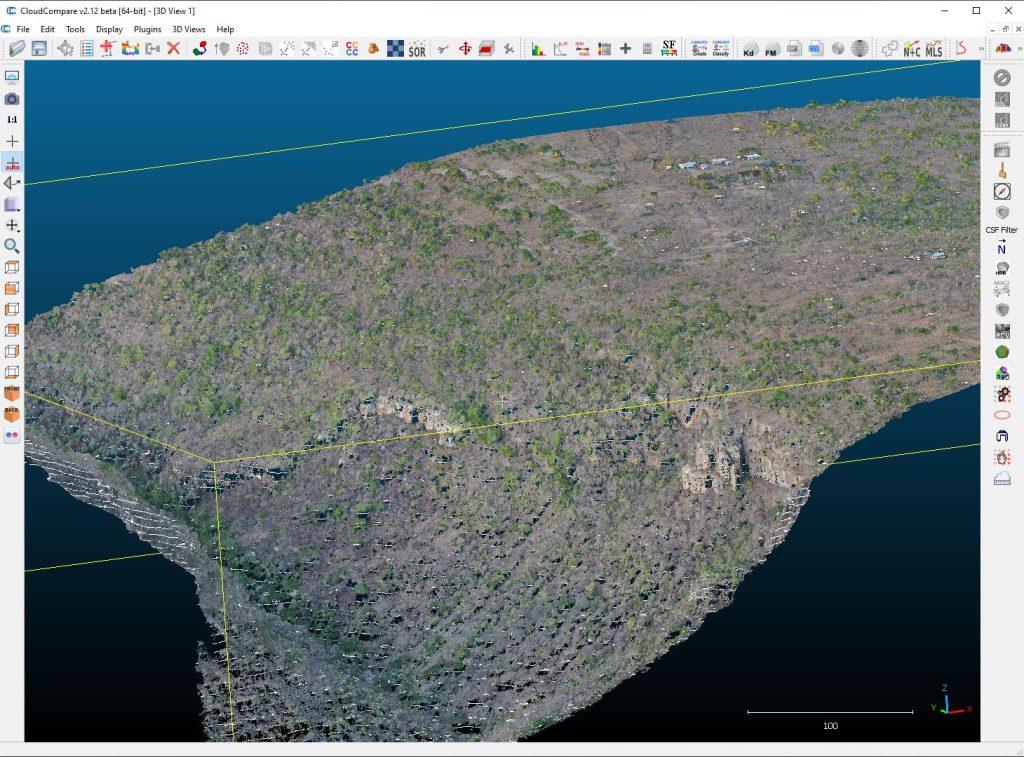Viewport: 1024px width, 757px height.
Task: Set the FRONT view cube button
Action: tap(12, 393)
